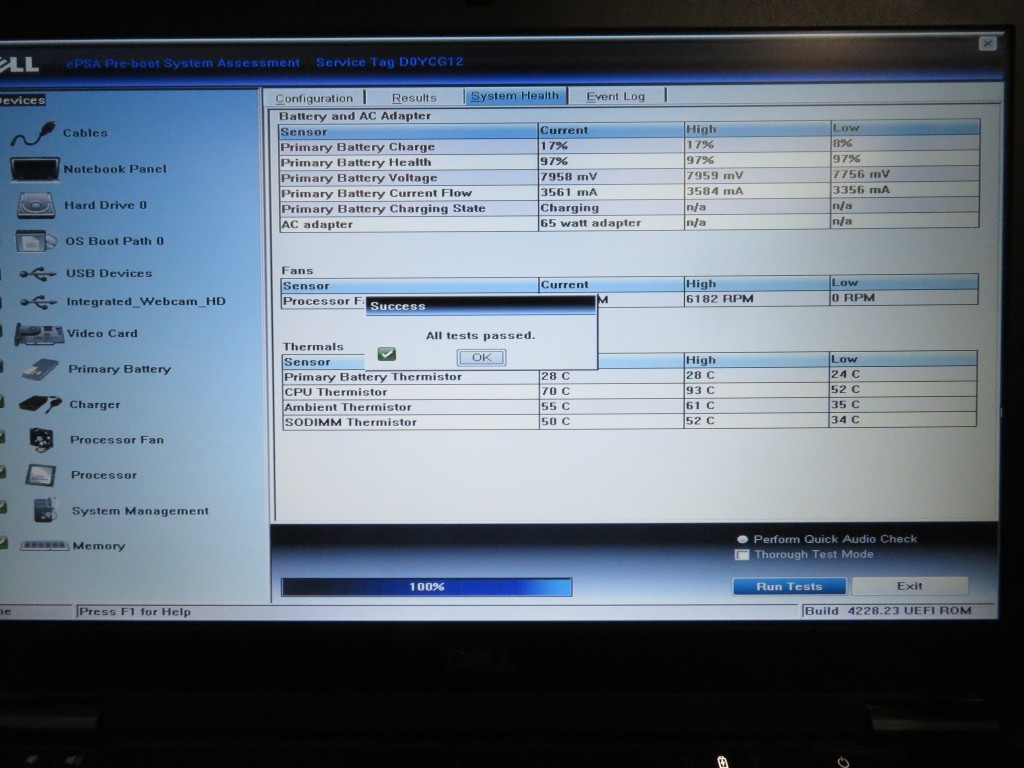1024x768 pixels.
Task: Select the Processor chip icon
Action: click(x=40, y=475)
